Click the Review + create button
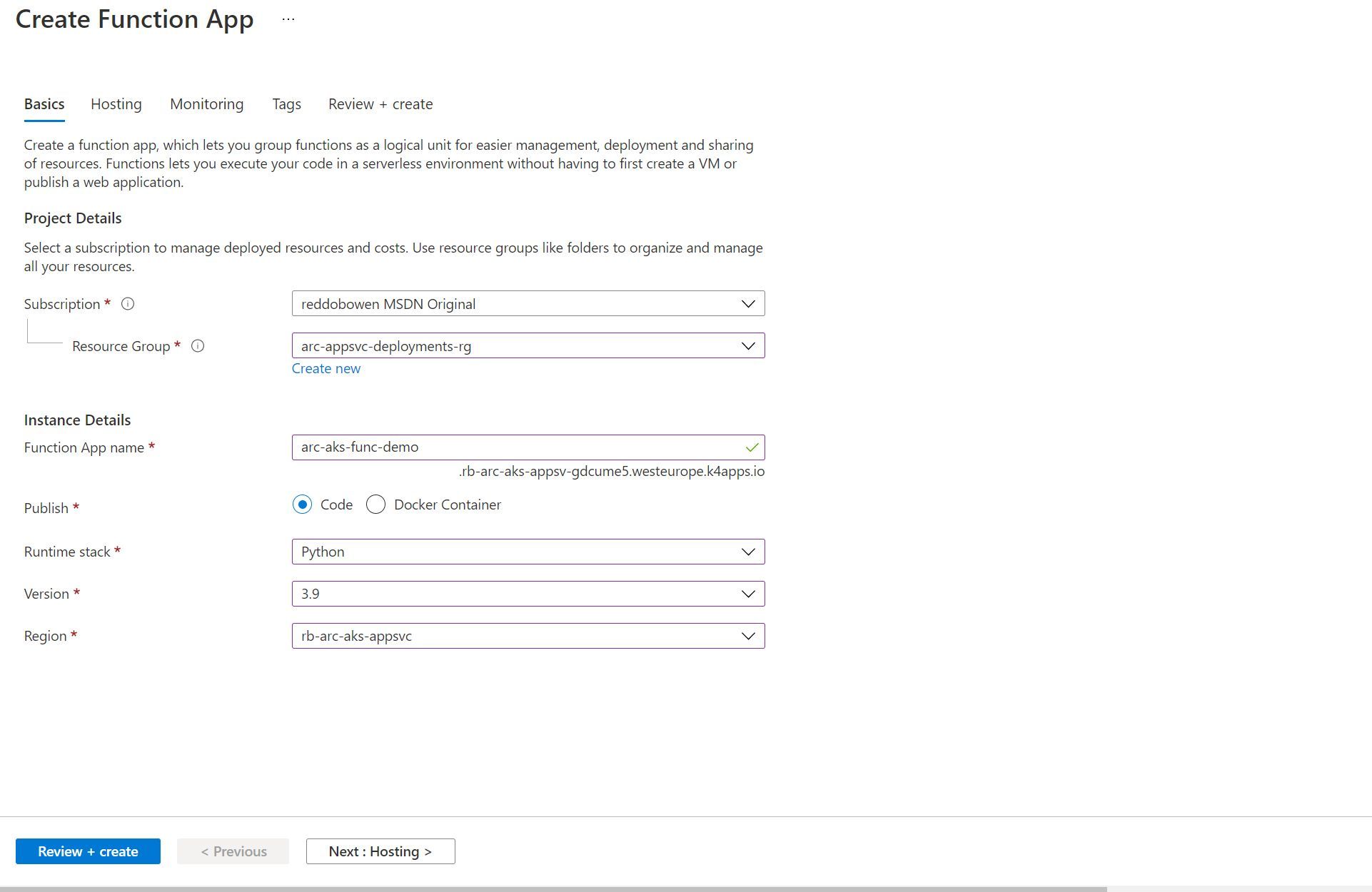 click(87, 851)
